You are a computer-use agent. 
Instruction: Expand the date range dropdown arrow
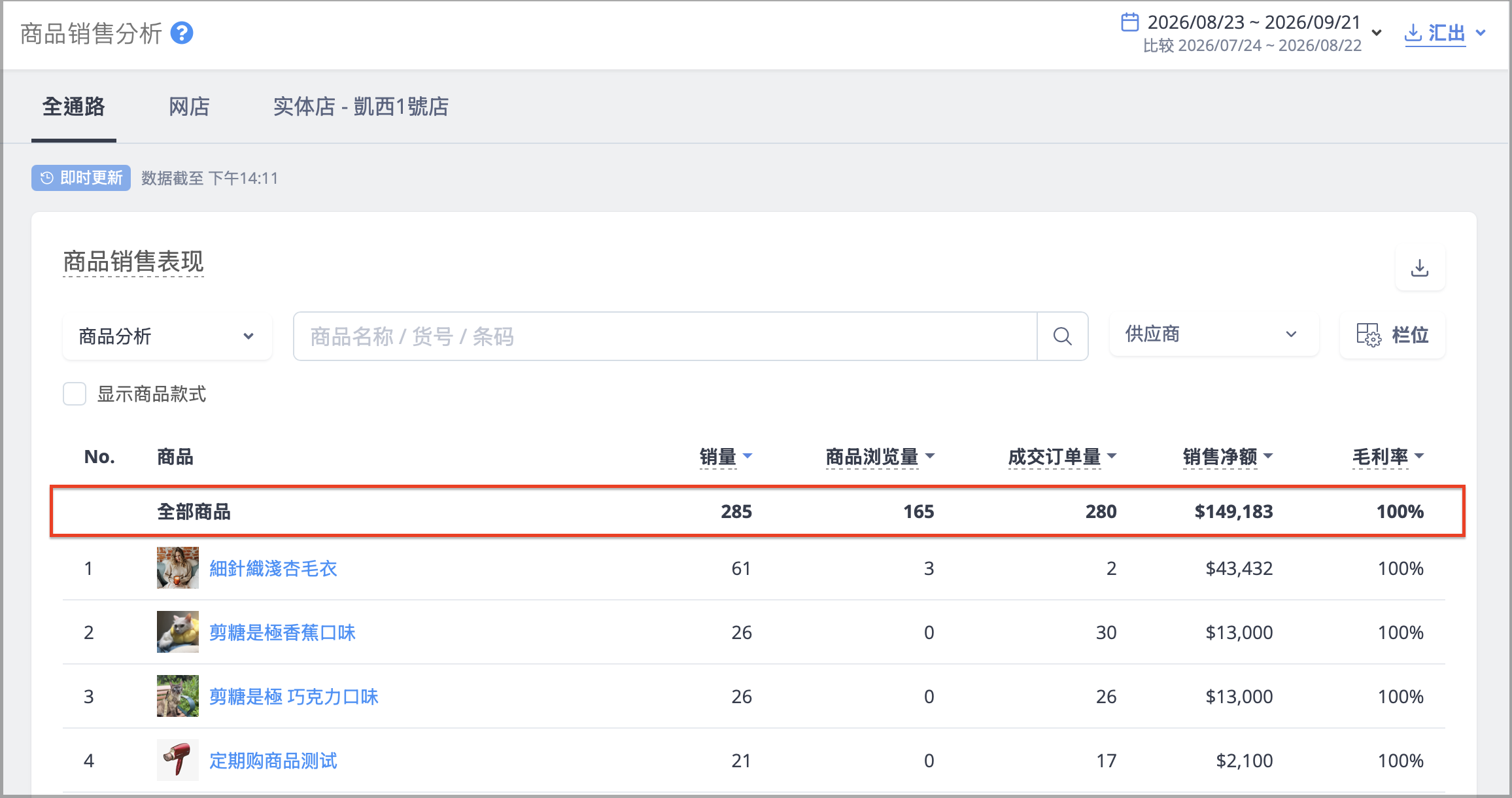[1376, 33]
